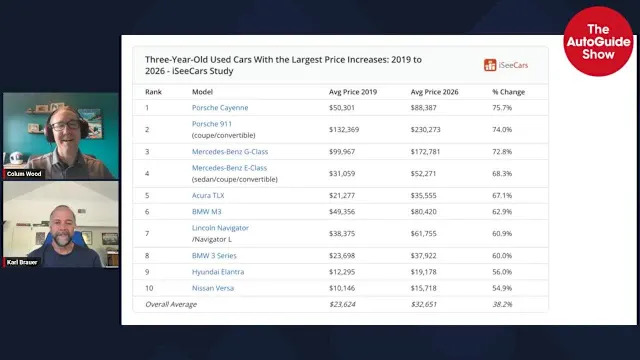The image size is (640, 360).
Task: Click the $15,718 price cell
Action: (x=424, y=288)
